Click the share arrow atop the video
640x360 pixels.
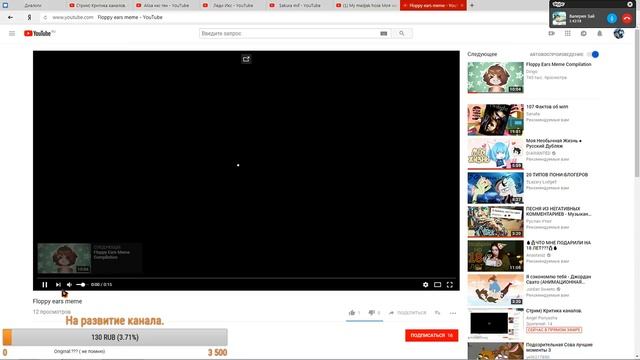coord(246,59)
